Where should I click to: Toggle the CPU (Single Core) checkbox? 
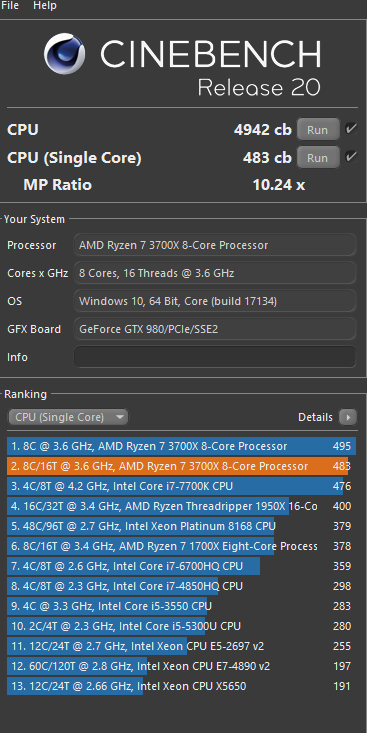(x=351, y=157)
